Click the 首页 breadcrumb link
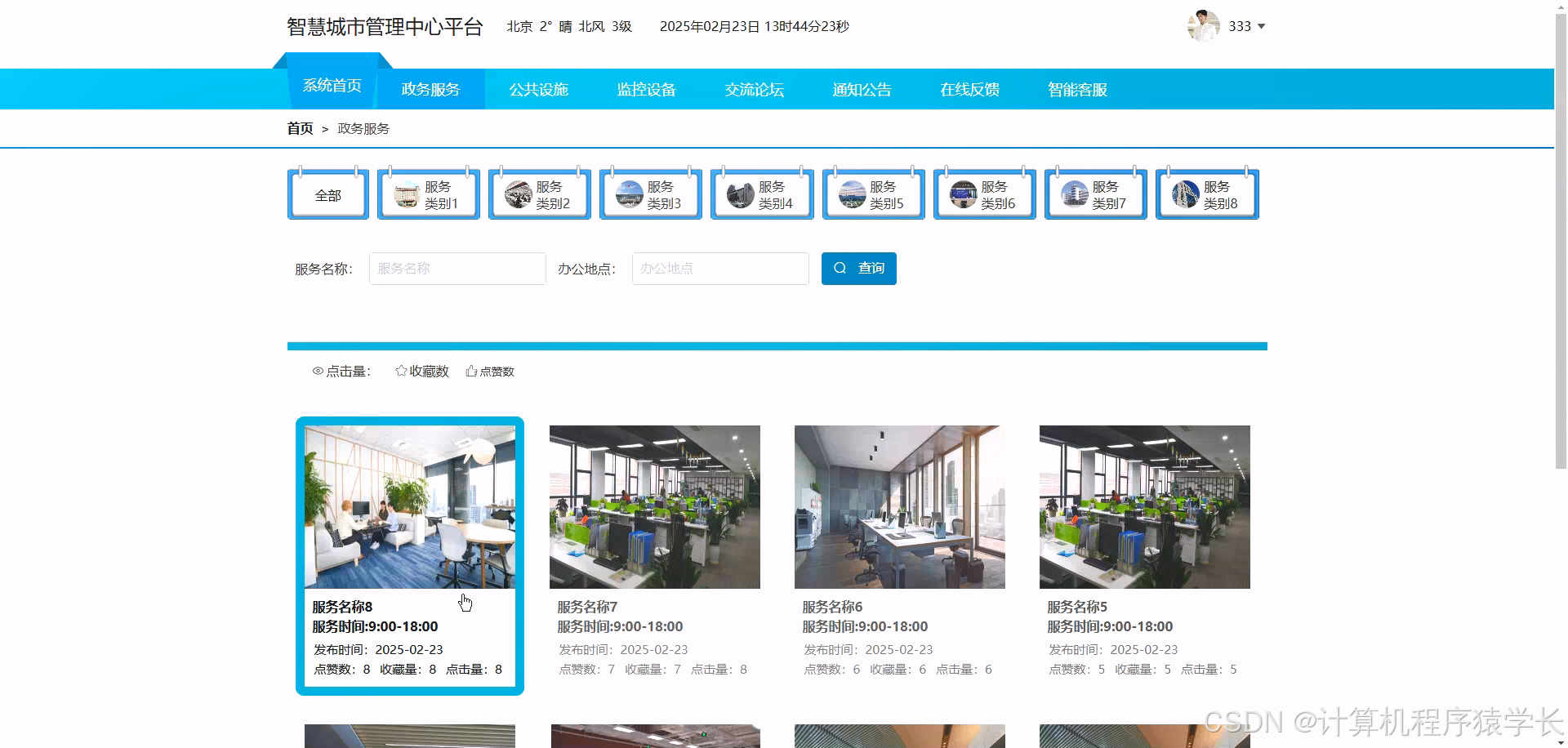1568x748 pixels. click(x=299, y=128)
